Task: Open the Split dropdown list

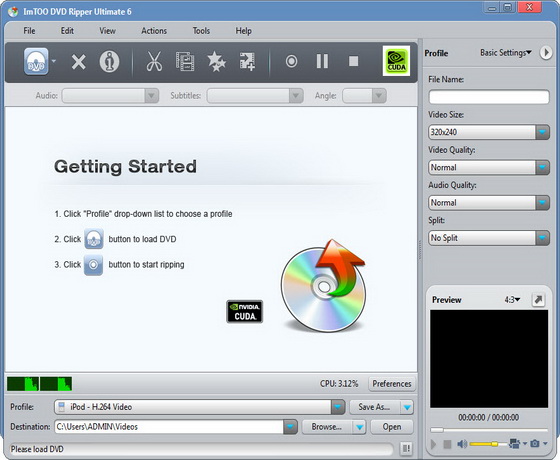Action: [489, 238]
